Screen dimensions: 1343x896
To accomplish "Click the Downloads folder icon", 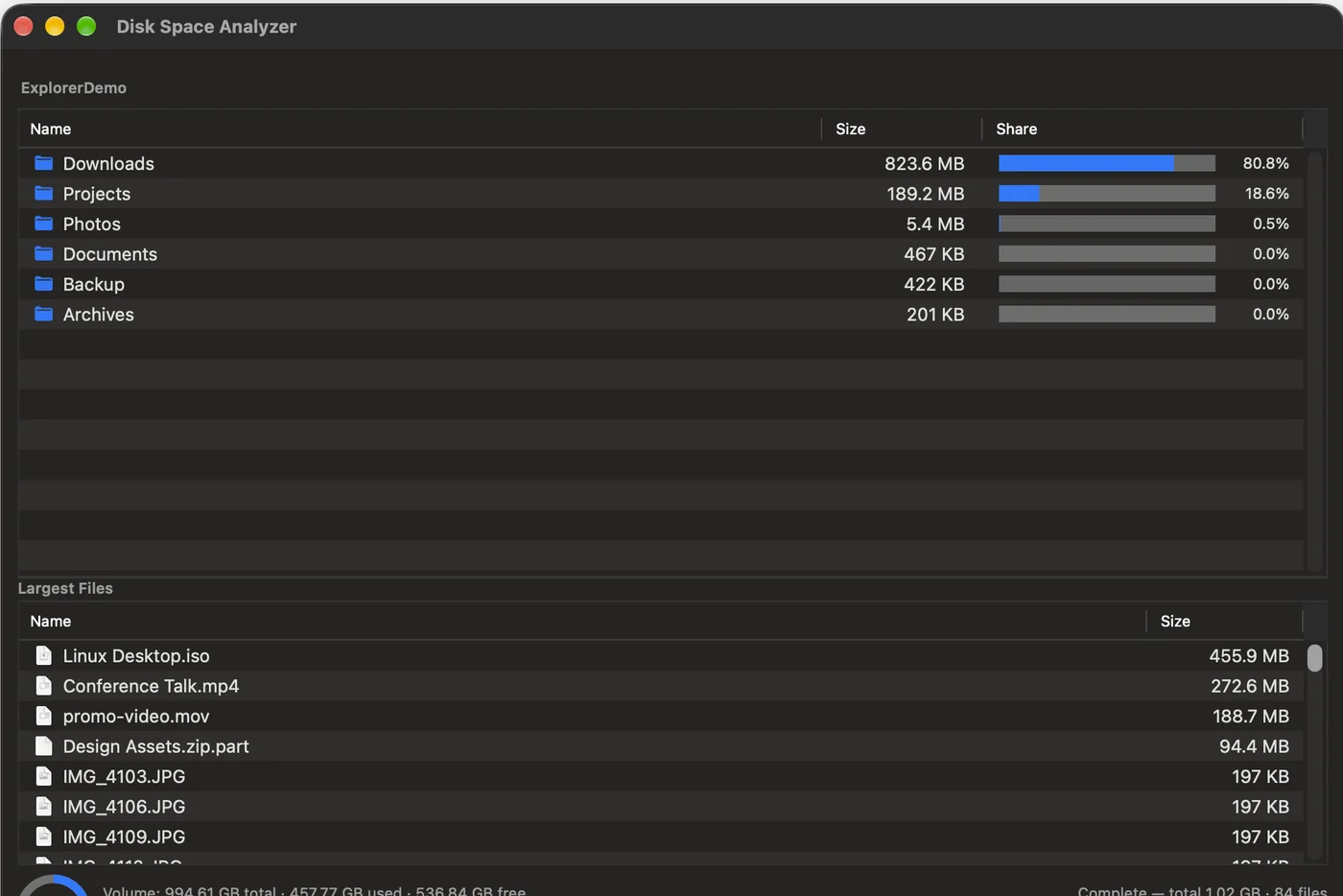I will [x=43, y=163].
